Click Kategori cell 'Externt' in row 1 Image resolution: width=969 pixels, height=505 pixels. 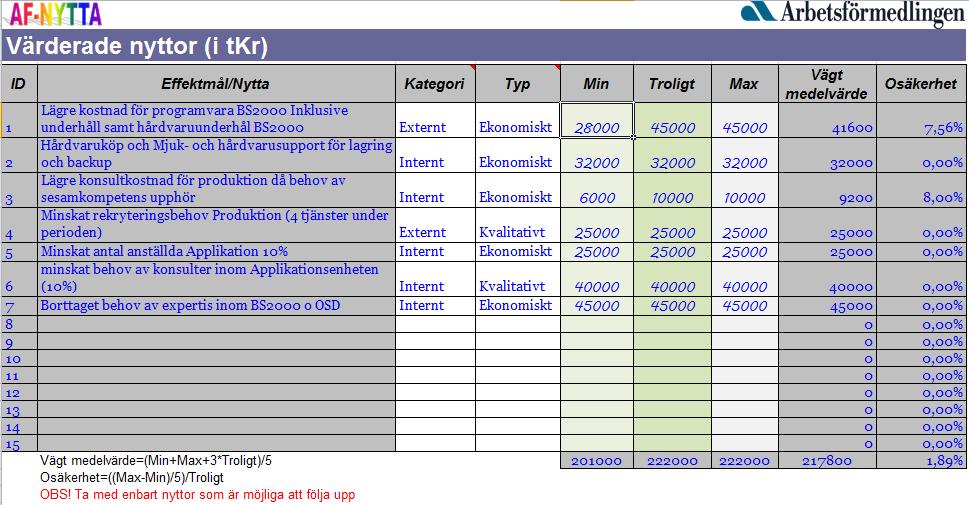coord(435,120)
